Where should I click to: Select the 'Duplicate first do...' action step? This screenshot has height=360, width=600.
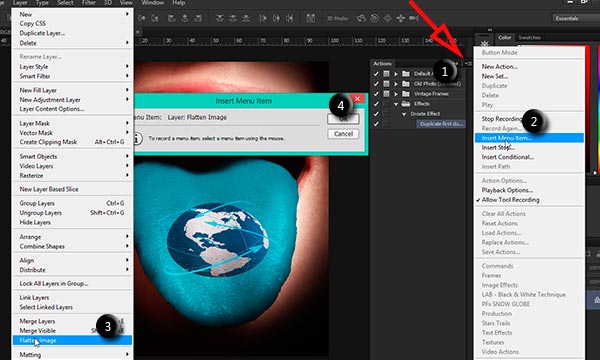(441, 124)
